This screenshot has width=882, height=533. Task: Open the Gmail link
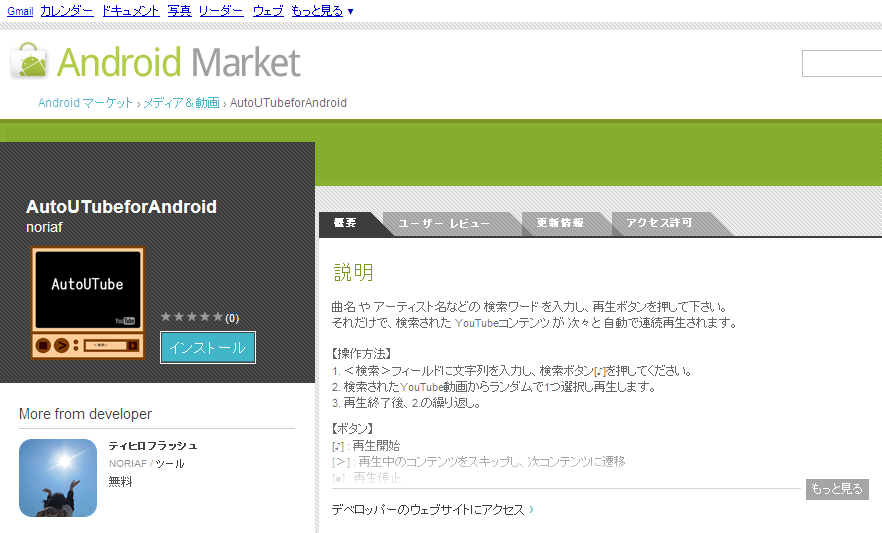[x=20, y=11]
